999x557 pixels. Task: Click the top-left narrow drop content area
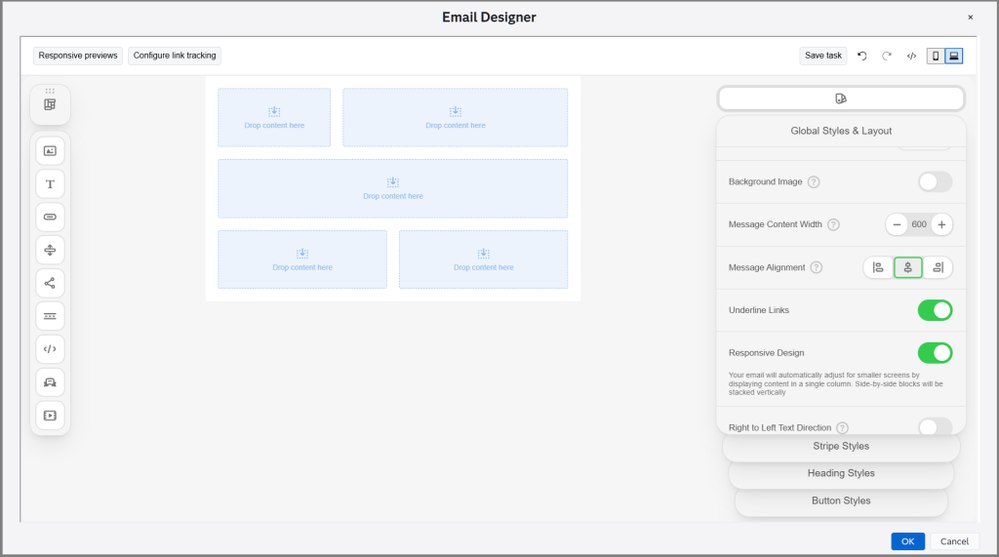tap(275, 117)
